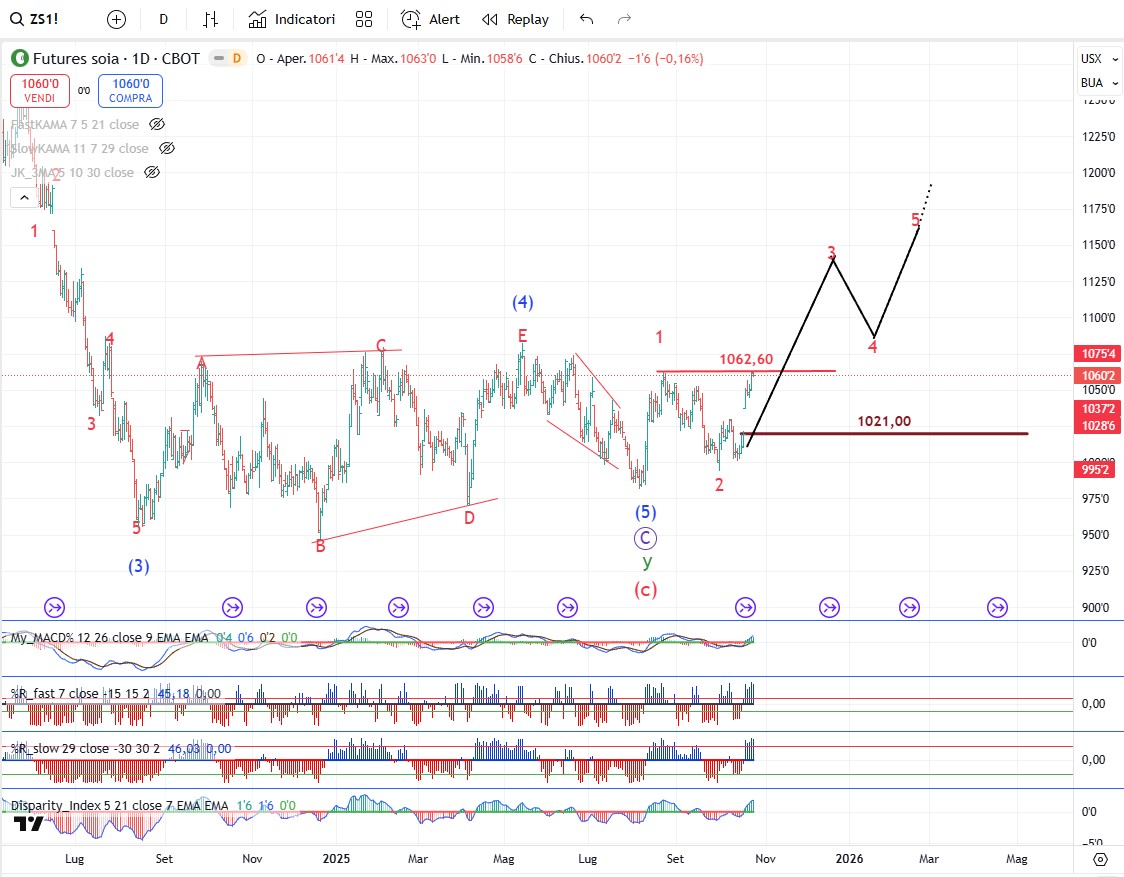Click the 1060'2 current price axis label
The image size is (1124, 877).
[x=1097, y=375]
